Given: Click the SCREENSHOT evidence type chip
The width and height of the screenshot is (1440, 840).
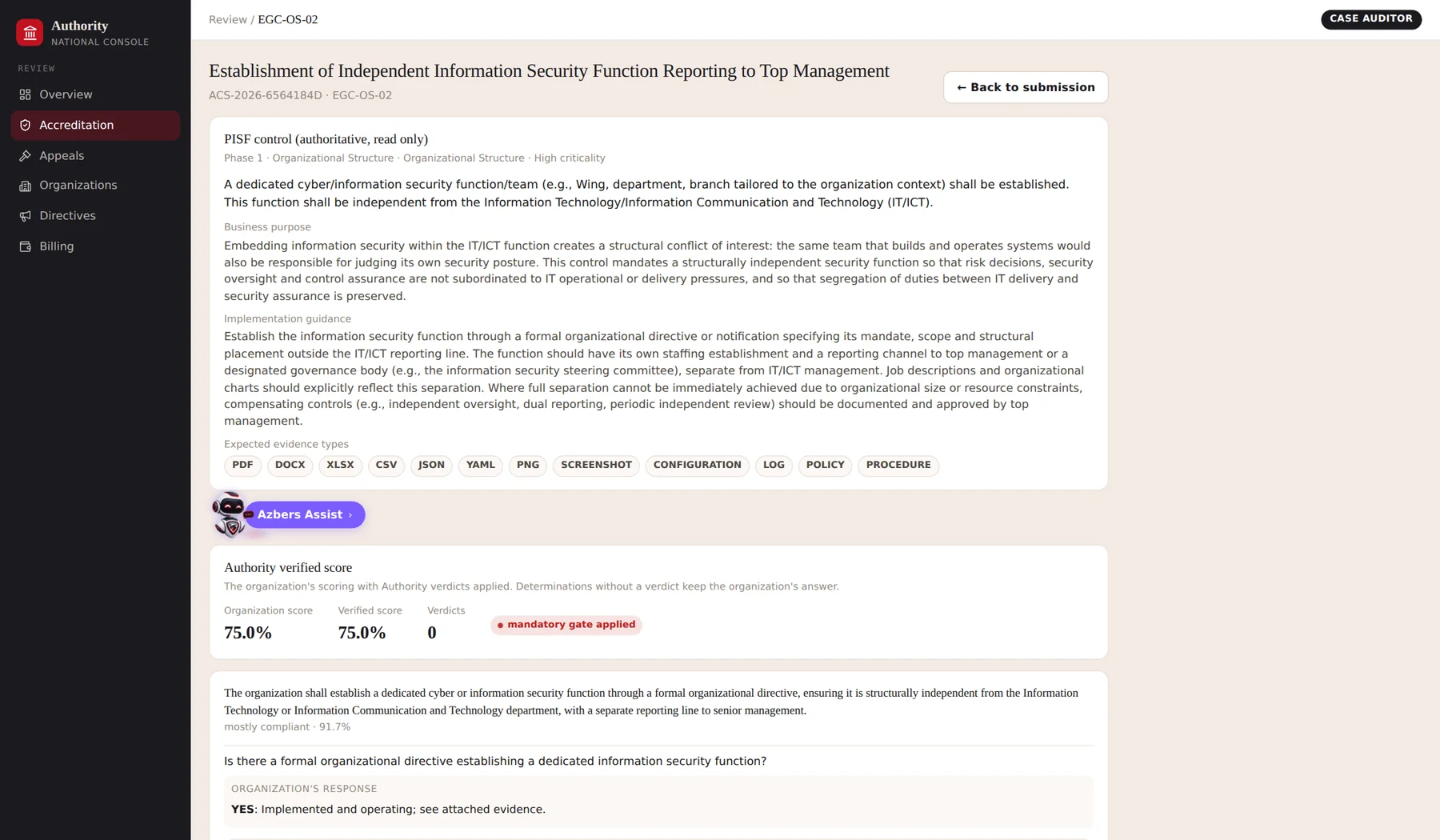Looking at the screenshot, I should [596, 465].
